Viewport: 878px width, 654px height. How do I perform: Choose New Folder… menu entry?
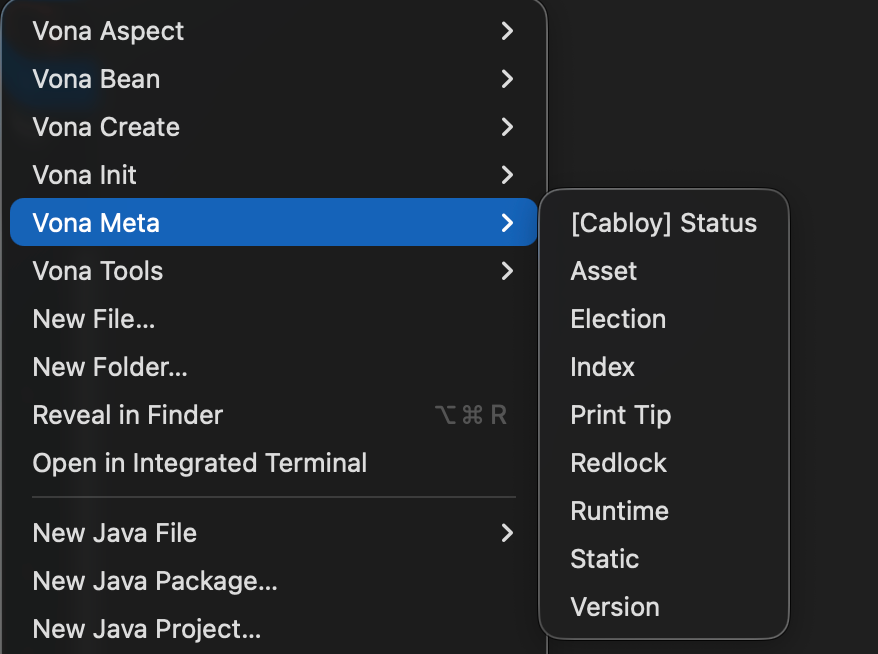110,367
